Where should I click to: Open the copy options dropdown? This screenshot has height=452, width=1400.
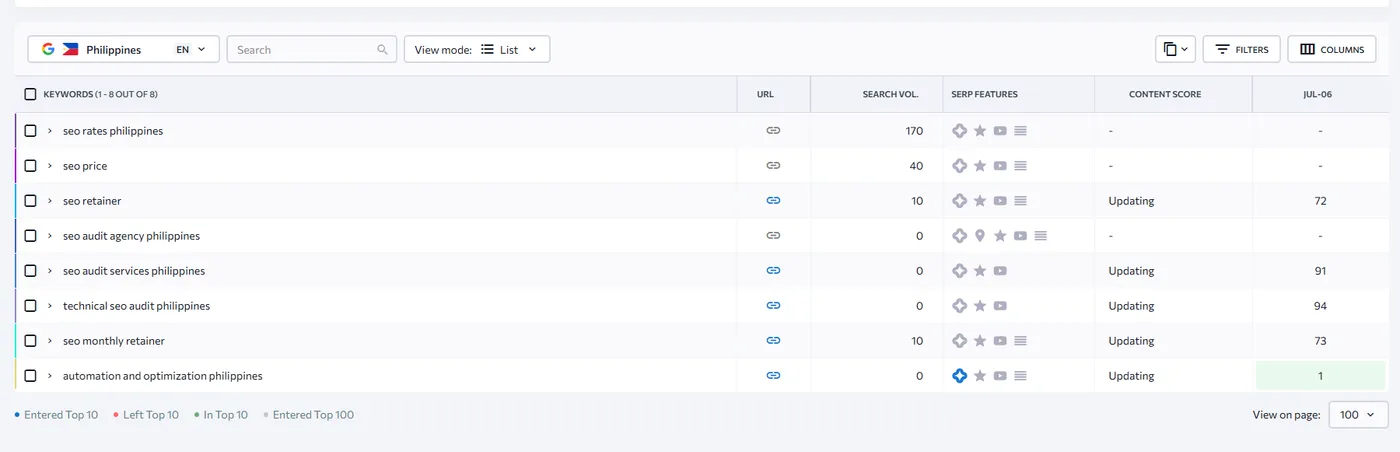click(1174, 49)
